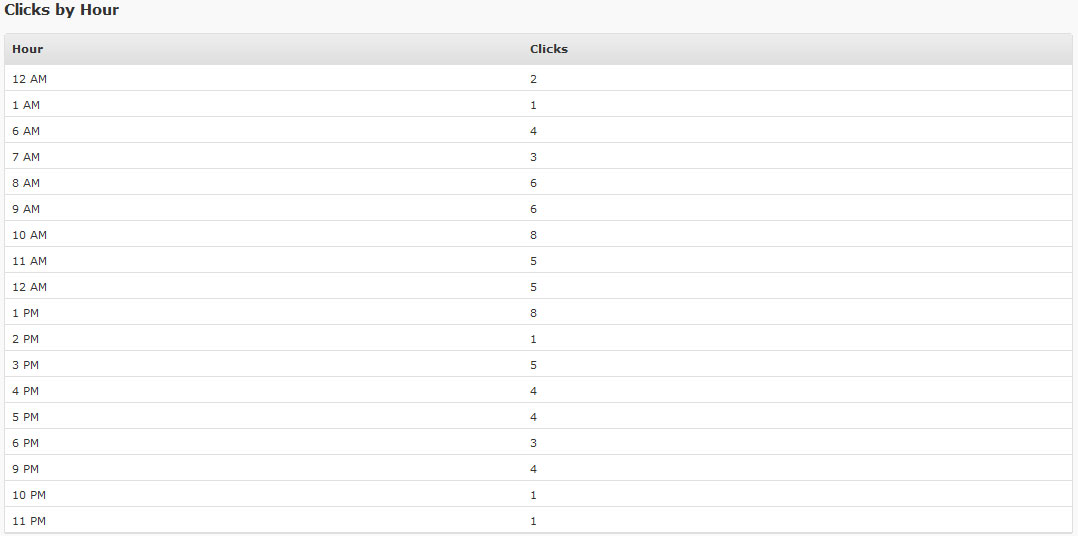Select the 8 AM hour cell
Viewport: 1078px width, 536px height.
click(26, 183)
